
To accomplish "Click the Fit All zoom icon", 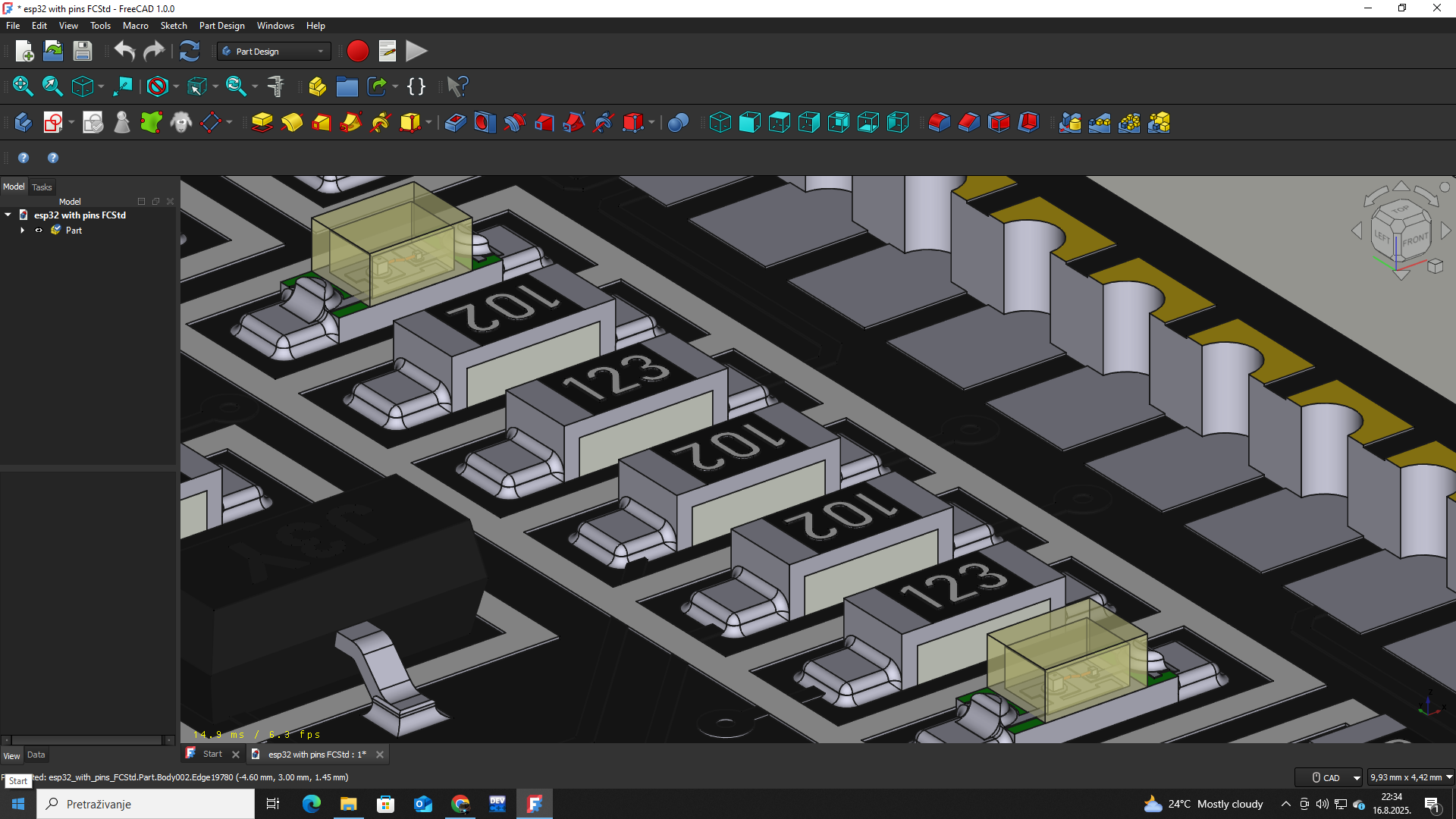I will tap(23, 86).
